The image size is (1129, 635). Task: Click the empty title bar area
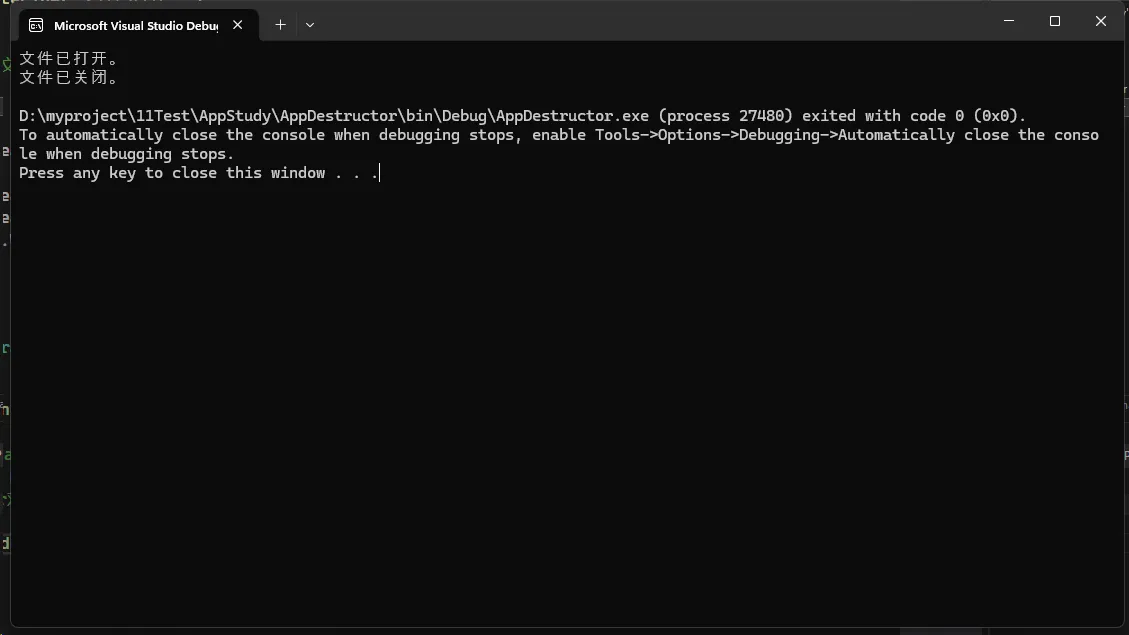[648, 22]
